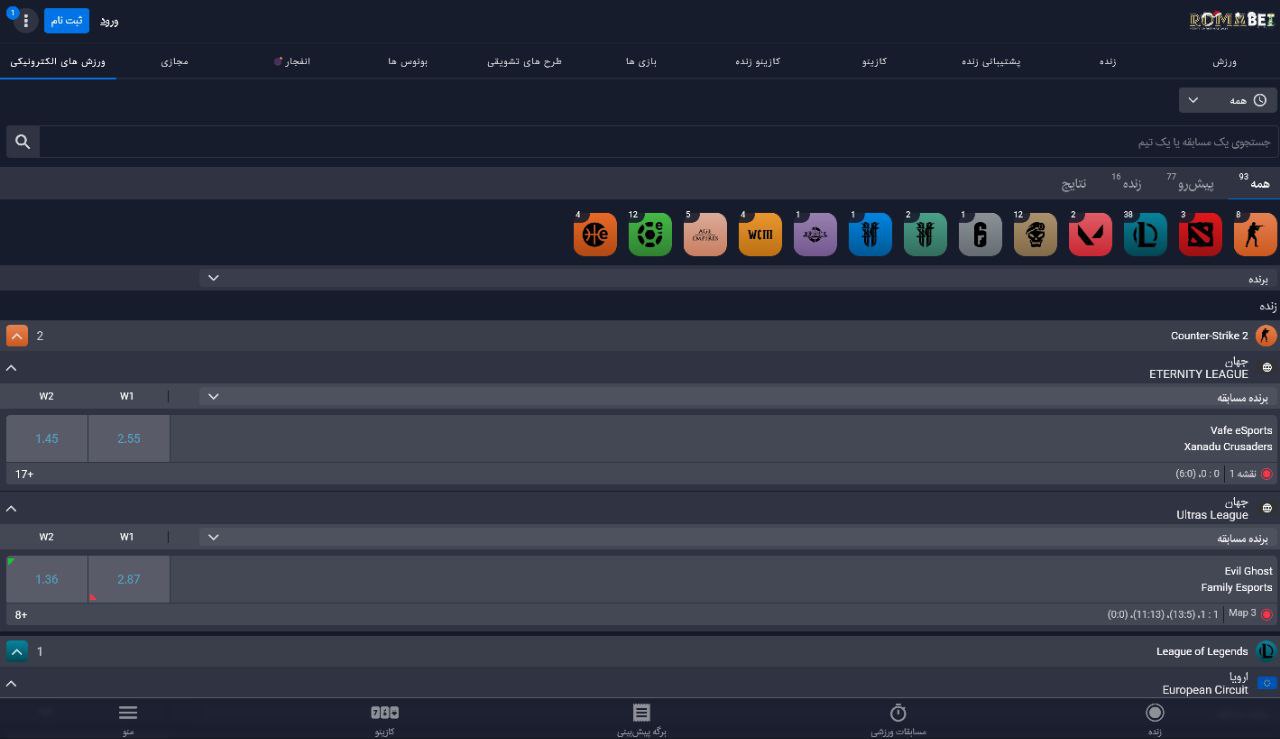Select the Counter-Strike game filter icon

point(1255,235)
